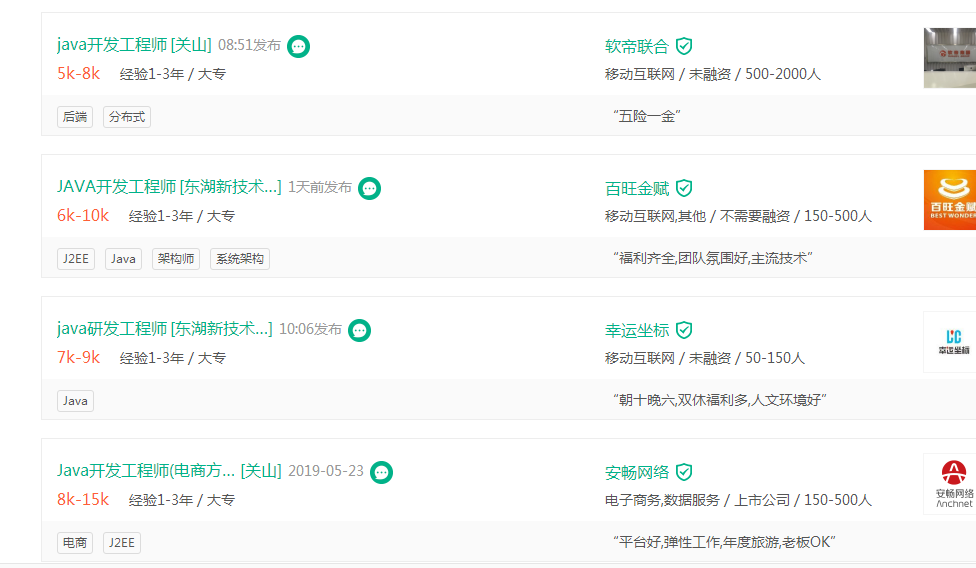
Task: Select the Java tag under 6k-10k job
Action: (123, 259)
